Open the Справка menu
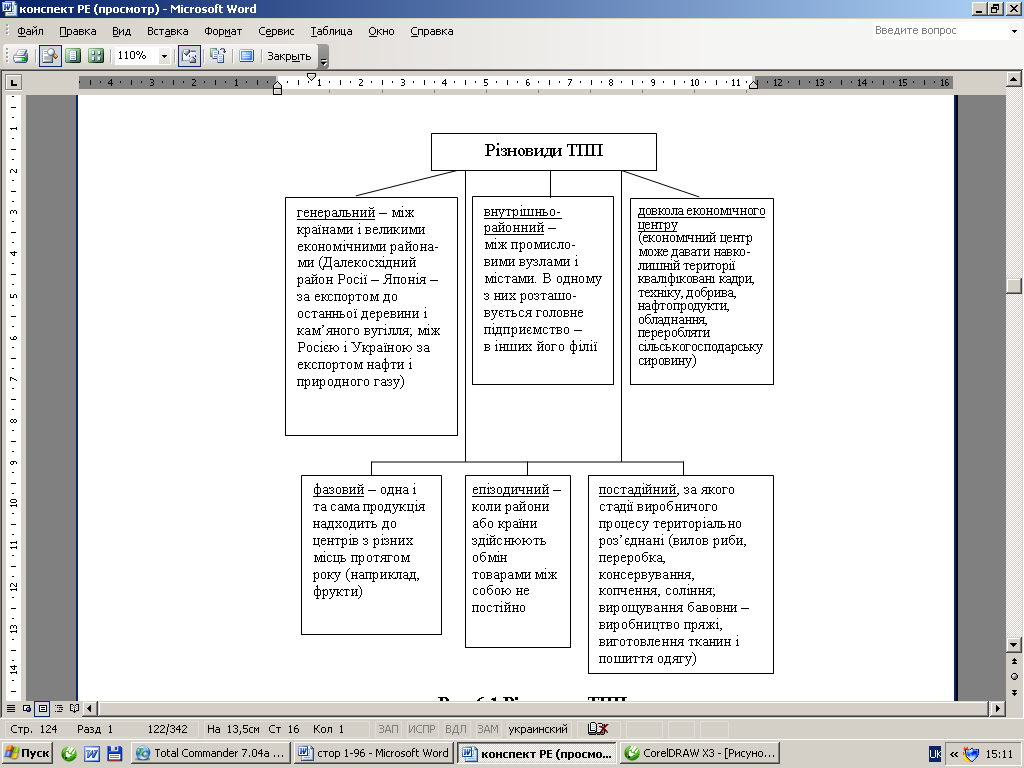The image size is (1024, 768). pos(432,31)
